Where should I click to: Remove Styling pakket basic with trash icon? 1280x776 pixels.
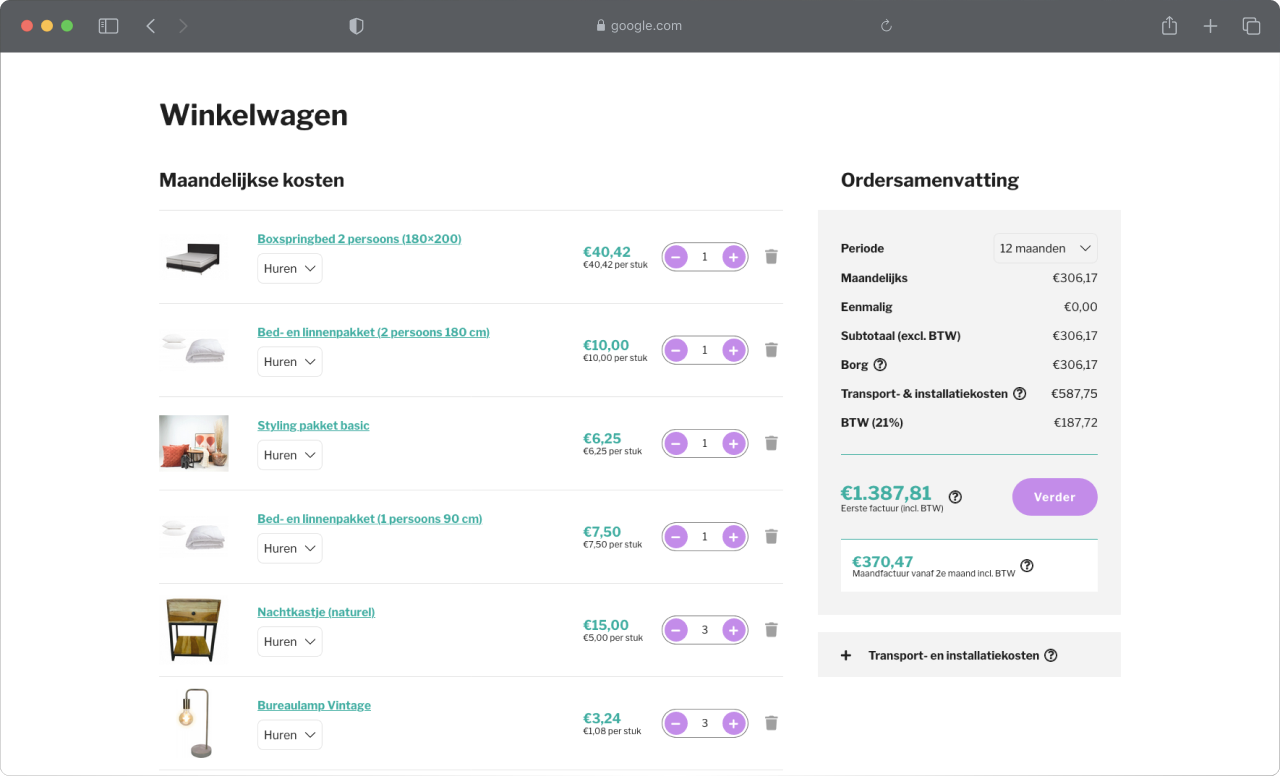click(771, 443)
